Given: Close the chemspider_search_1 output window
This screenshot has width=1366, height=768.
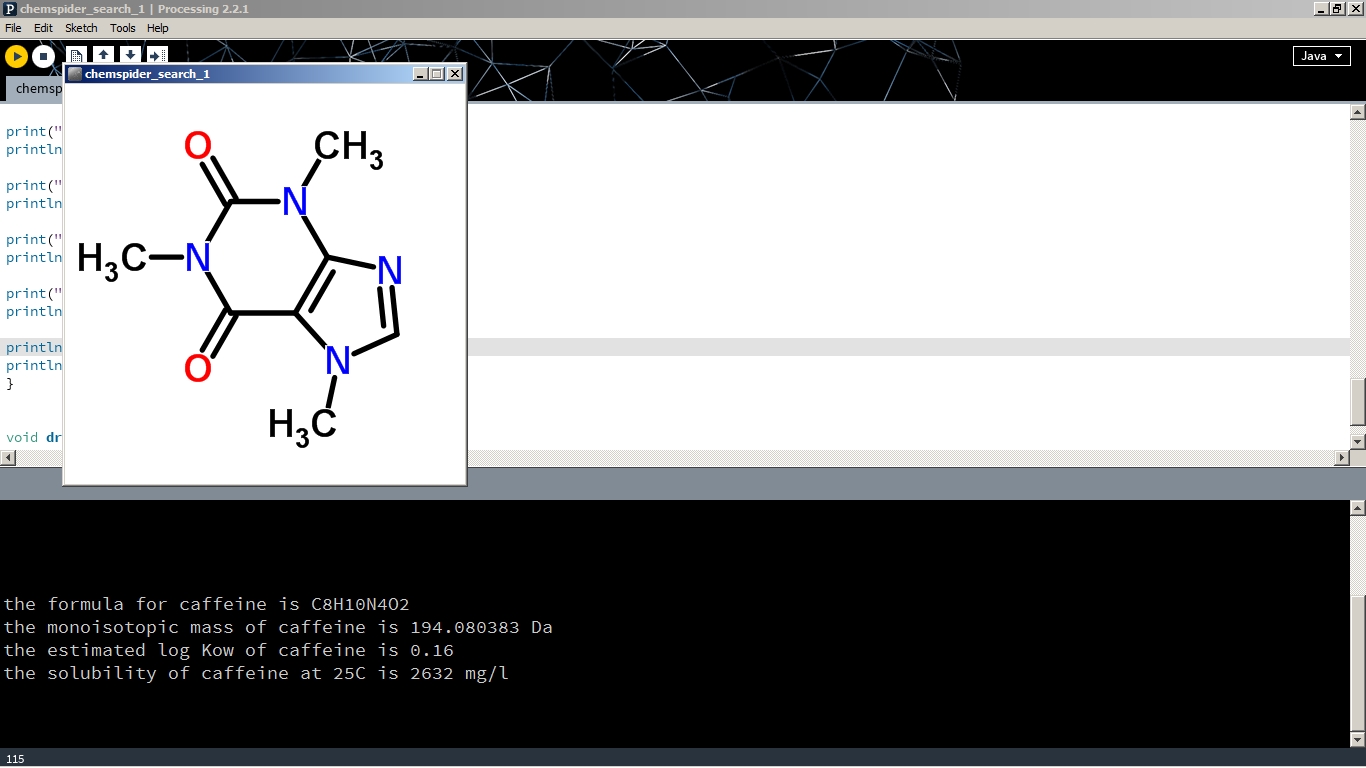Looking at the screenshot, I should 455,74.
